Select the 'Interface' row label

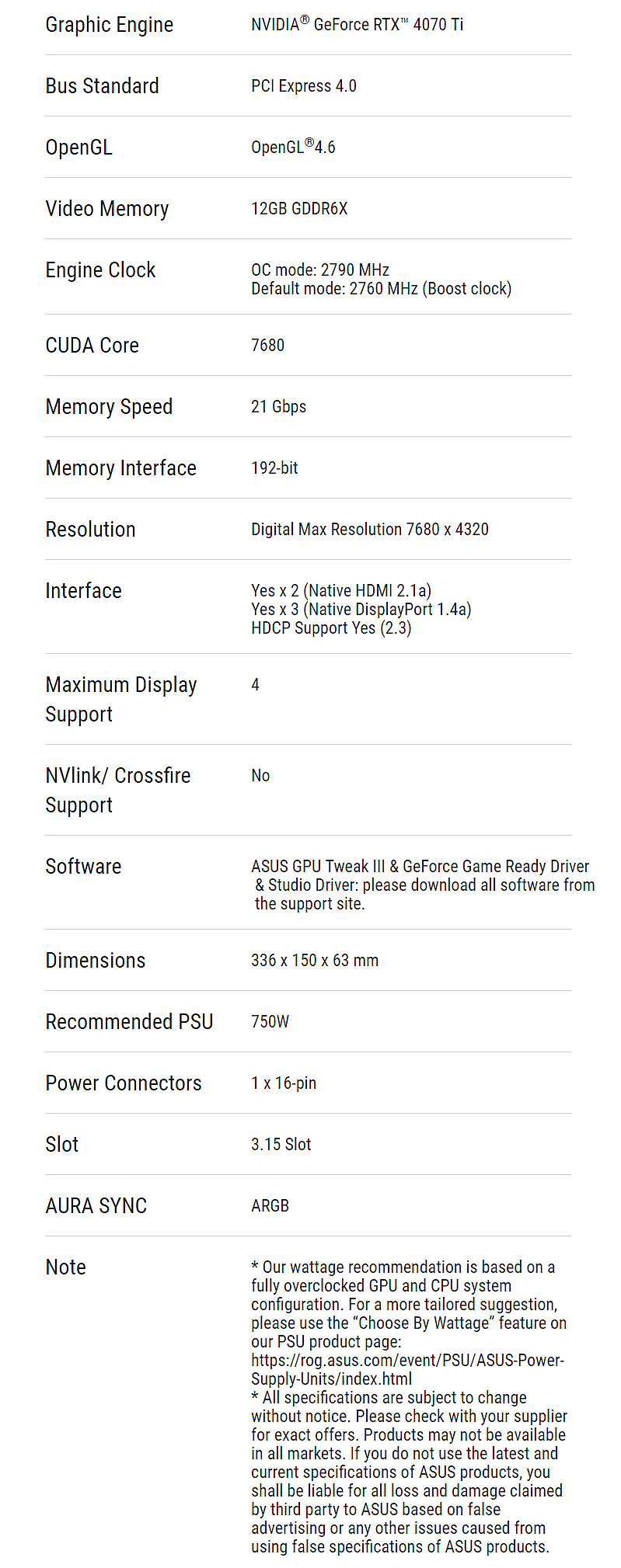pyautogui.click(x=84, y=591)
